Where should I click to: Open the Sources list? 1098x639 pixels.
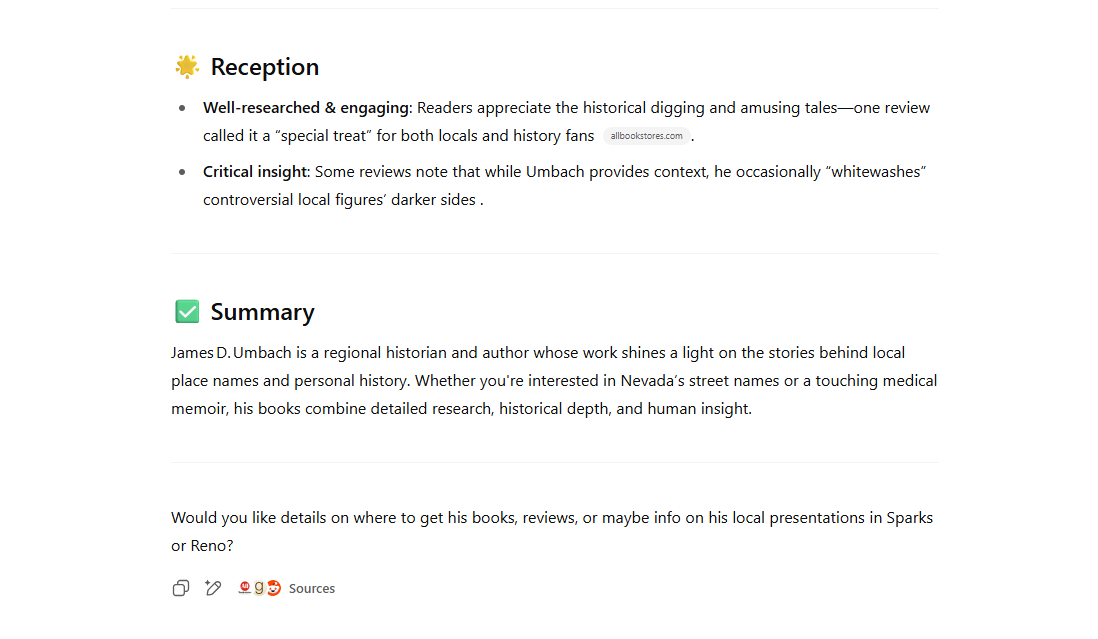click(312, 589)
